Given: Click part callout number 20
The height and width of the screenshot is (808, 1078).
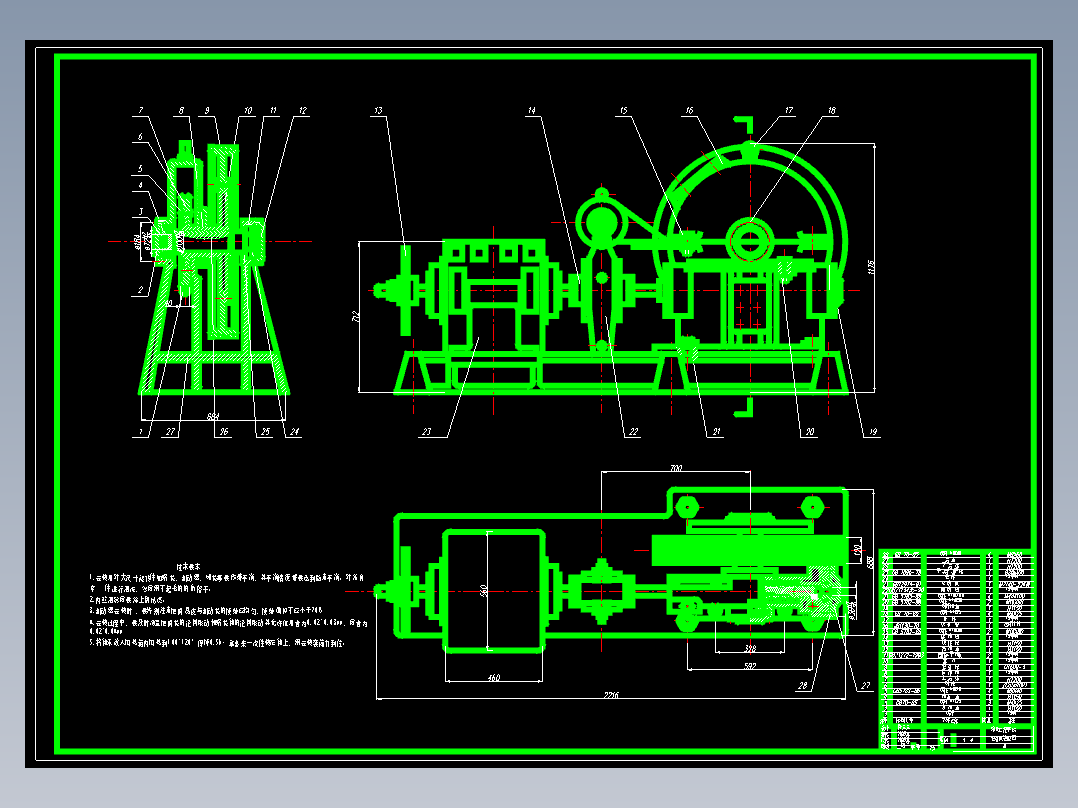Looking at the screenshot, I should pos(809,432).
